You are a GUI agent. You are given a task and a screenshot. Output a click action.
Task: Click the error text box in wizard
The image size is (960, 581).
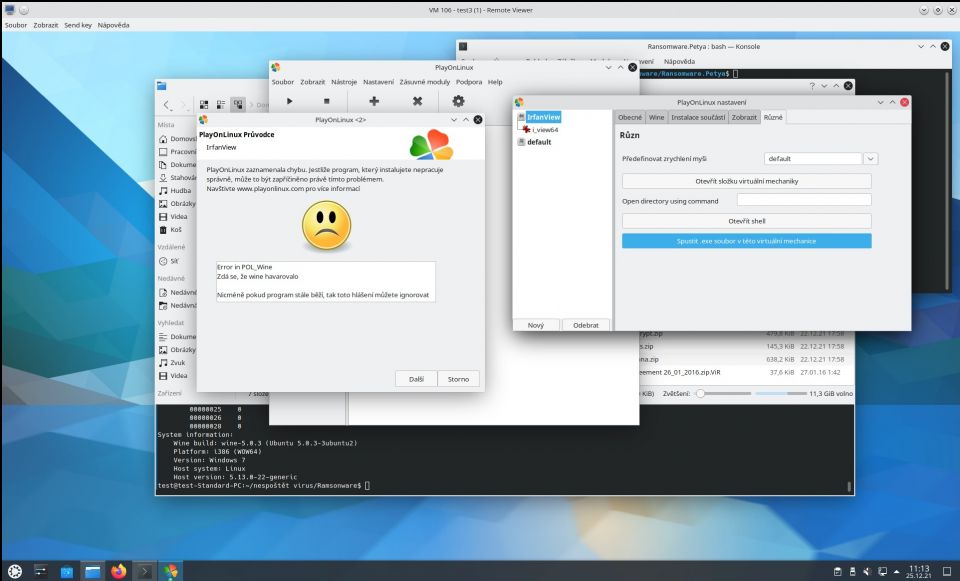pyautogui.click(x=326, y=281)
